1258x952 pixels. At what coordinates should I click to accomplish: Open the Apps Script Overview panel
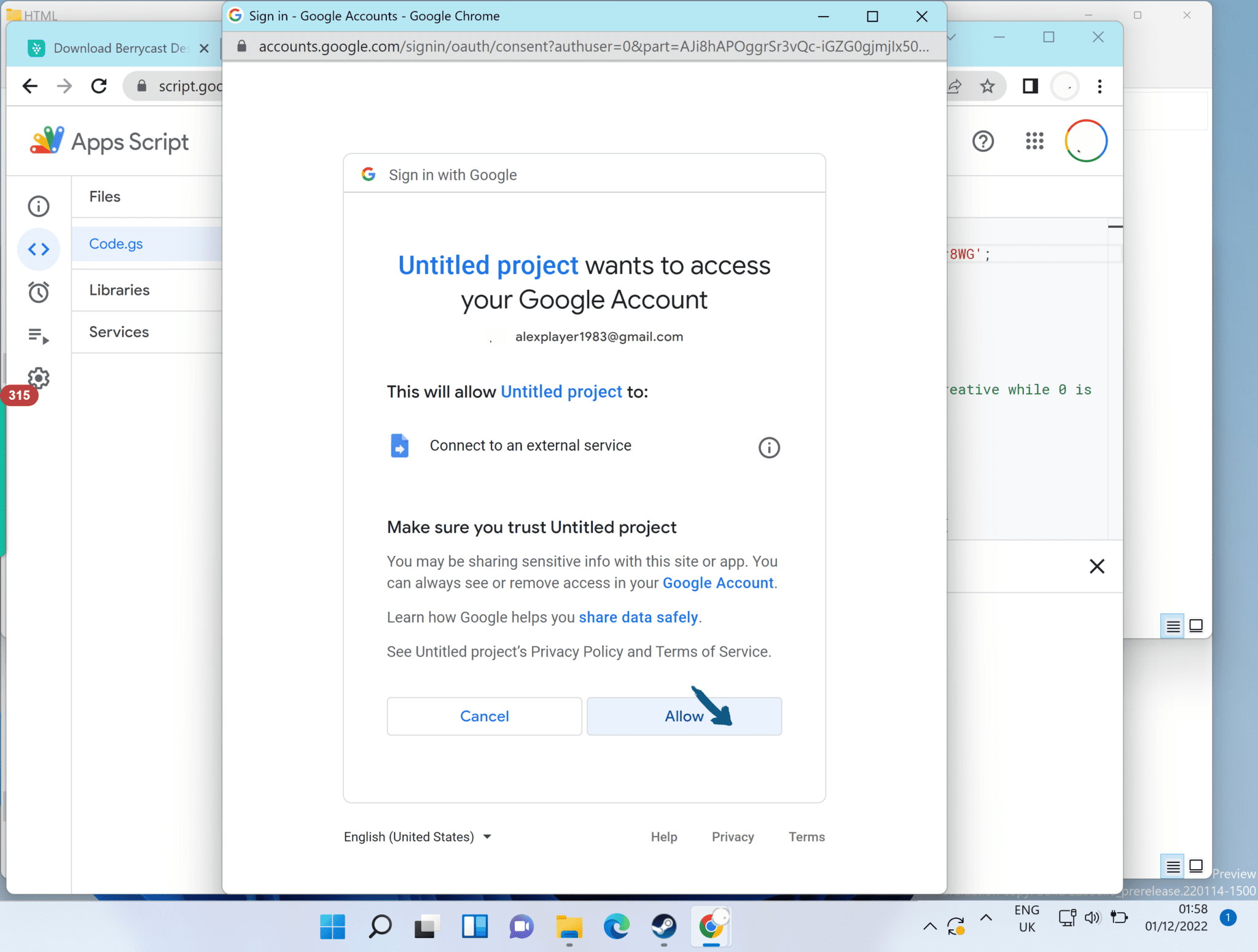coord(39,206)
